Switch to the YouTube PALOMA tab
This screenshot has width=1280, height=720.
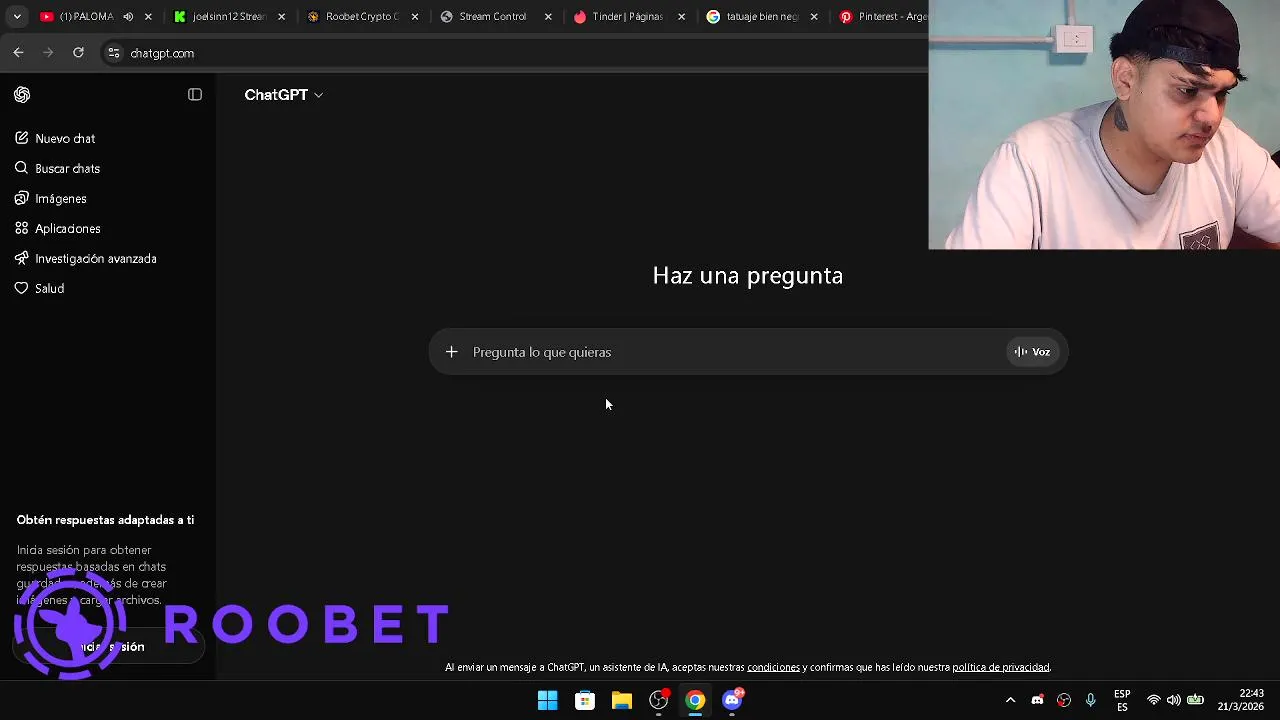pos(85,17)
